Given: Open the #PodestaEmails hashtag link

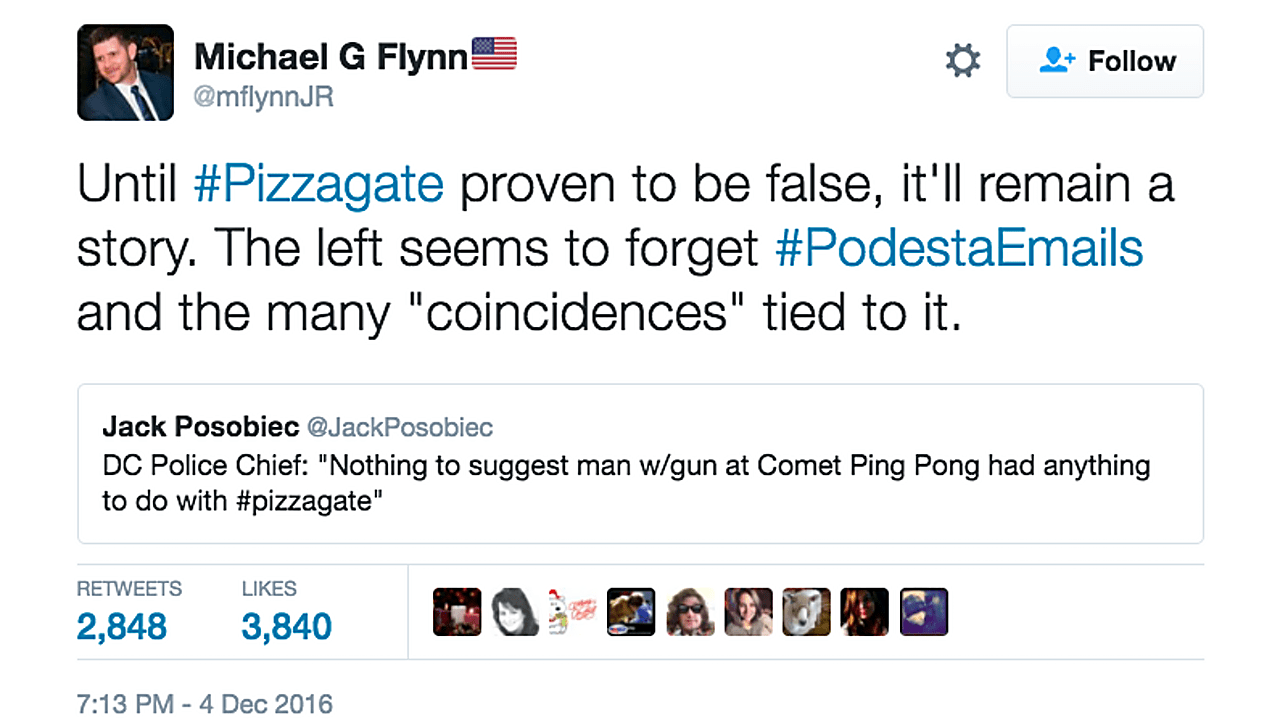Looking at the screenshot, I should [x=959, y=249].
